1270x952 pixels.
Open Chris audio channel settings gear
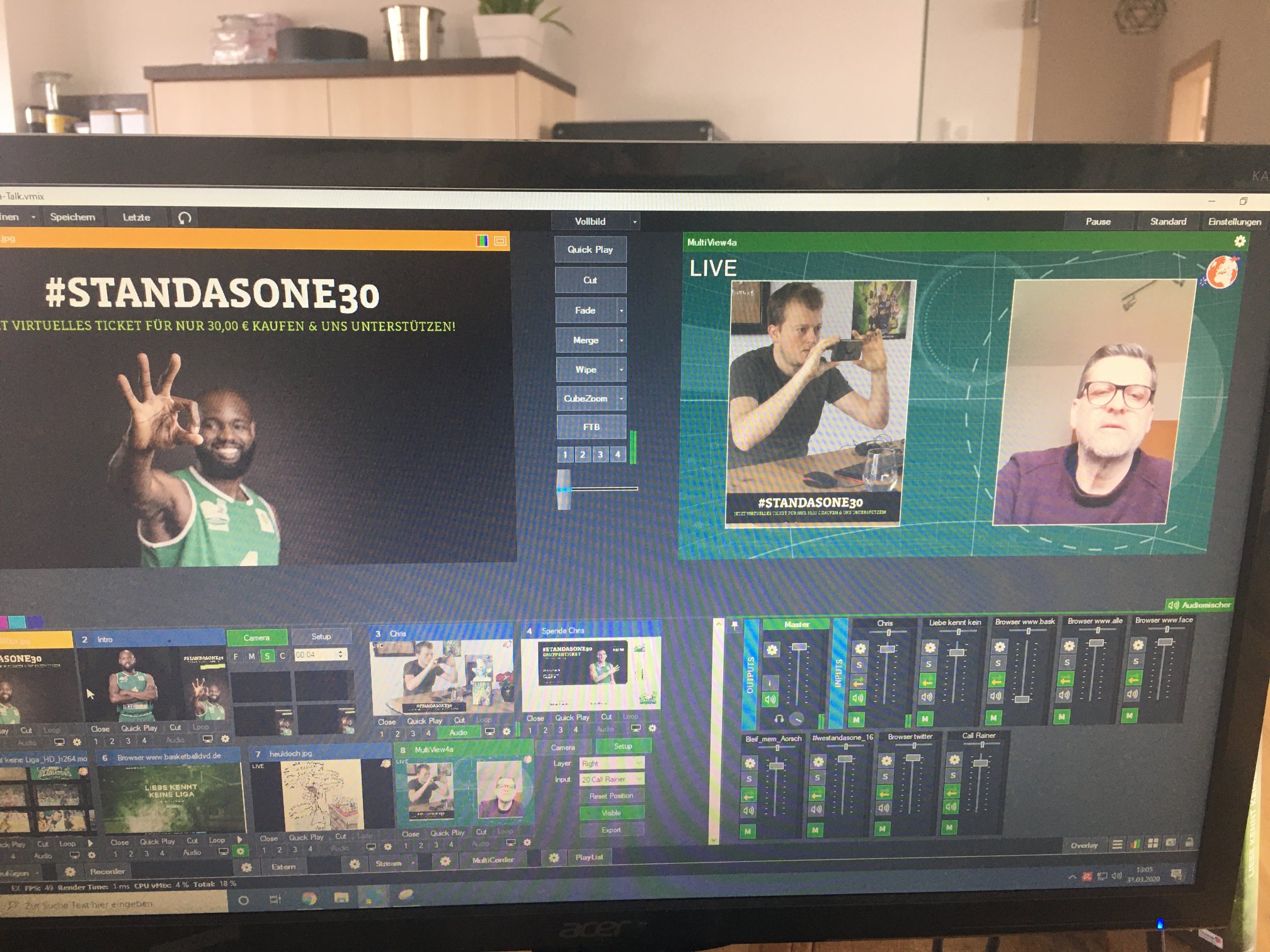pos(860,648)
